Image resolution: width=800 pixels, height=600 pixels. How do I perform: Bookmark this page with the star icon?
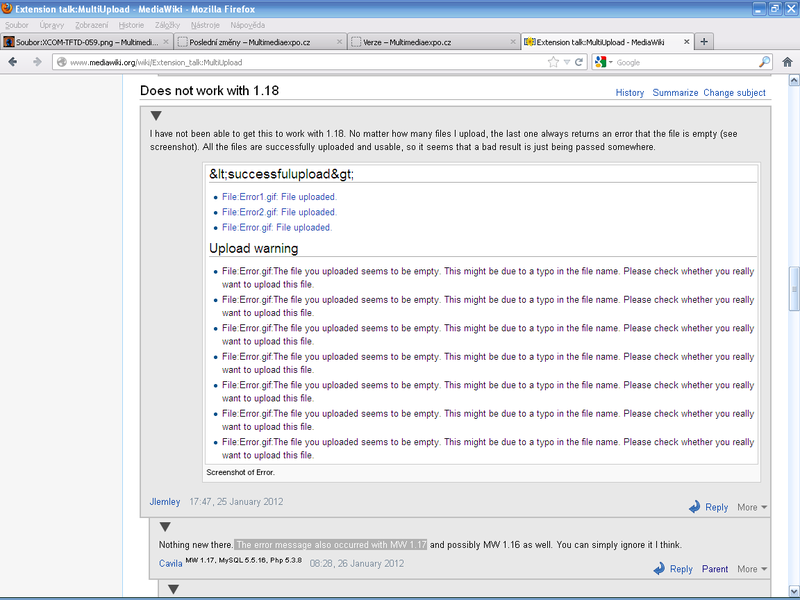(552, 62)
